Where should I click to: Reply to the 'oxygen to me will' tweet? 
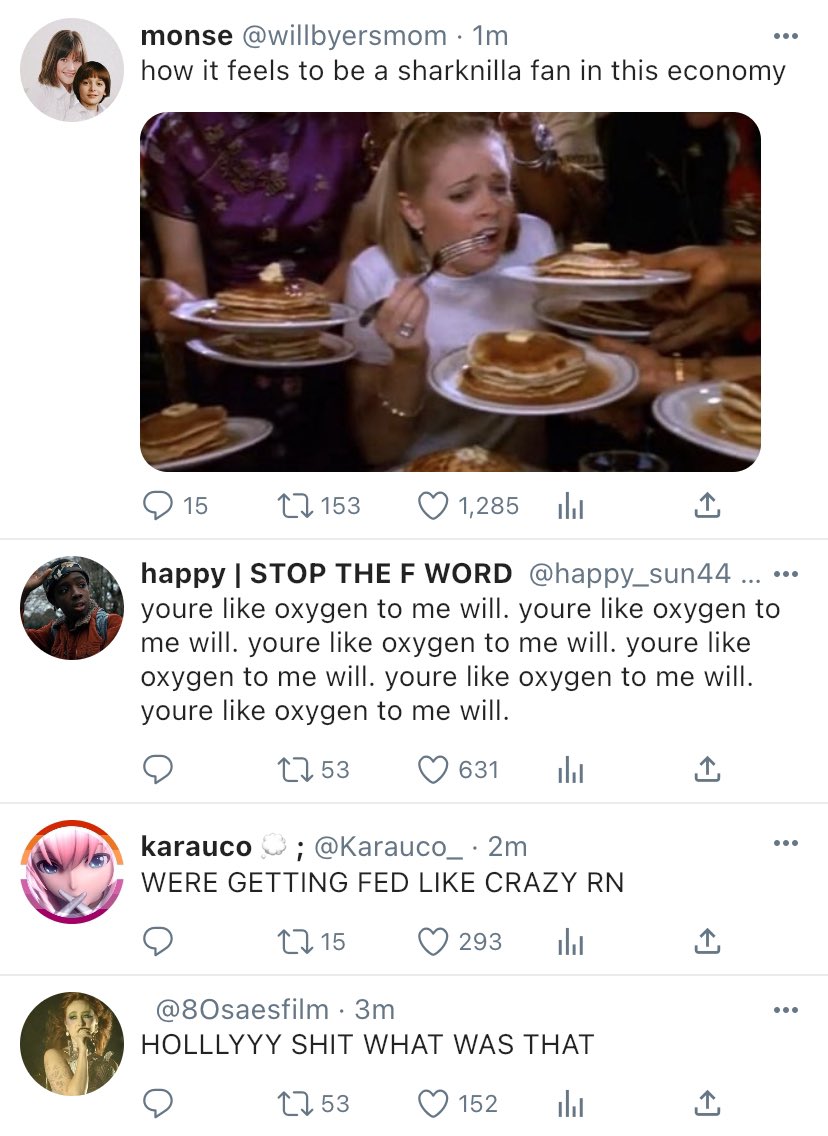[x=158, y=769]
